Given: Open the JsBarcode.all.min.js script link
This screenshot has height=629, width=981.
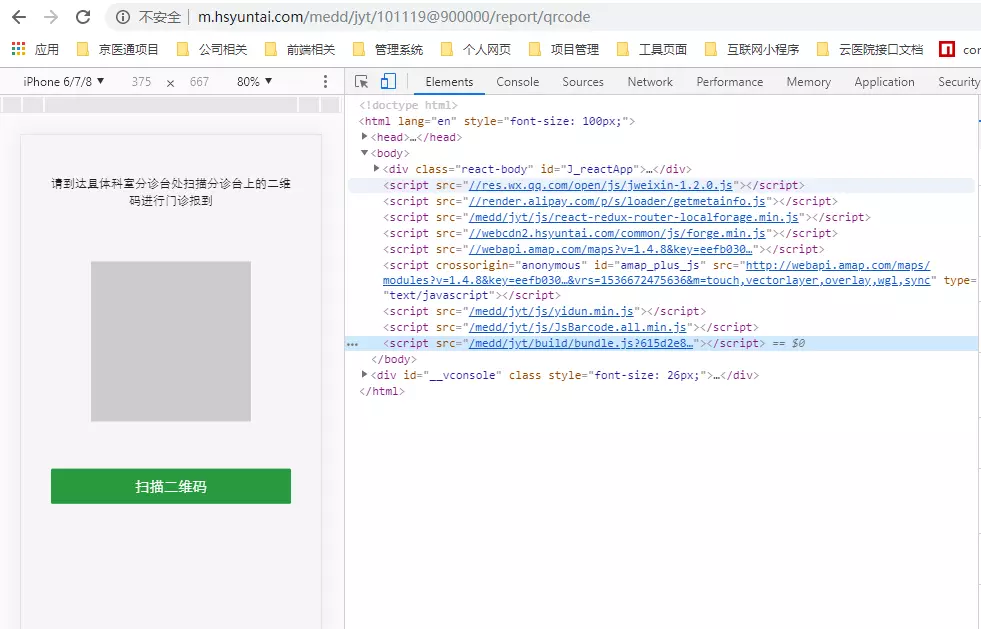Looking at the screenshot, I should (577, 327).
